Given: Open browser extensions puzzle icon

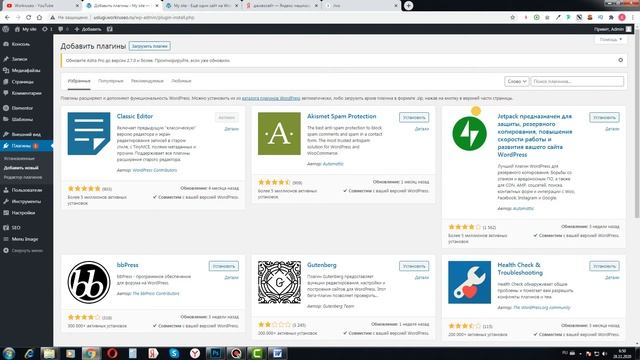Looking at the screenshot, I should click(x=611, y=18).
